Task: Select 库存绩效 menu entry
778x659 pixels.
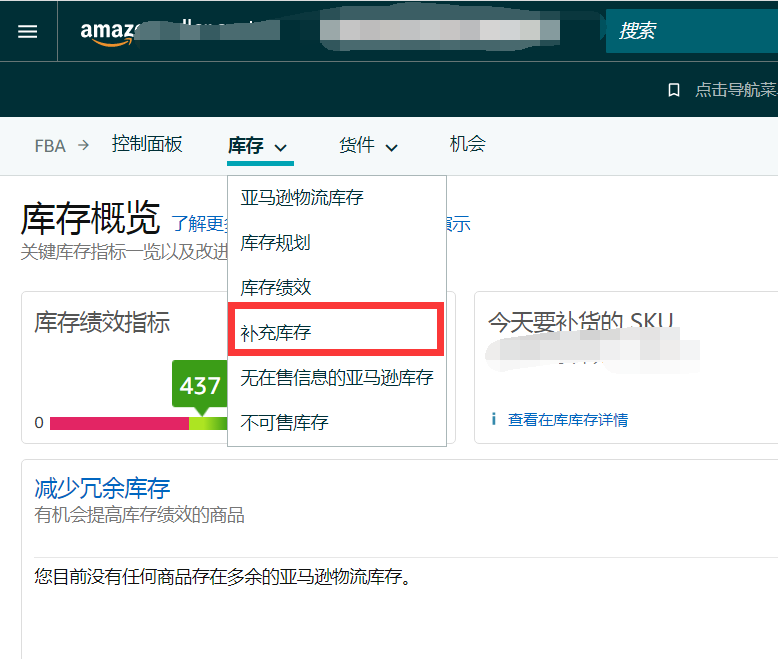Action: click(337, 287)
